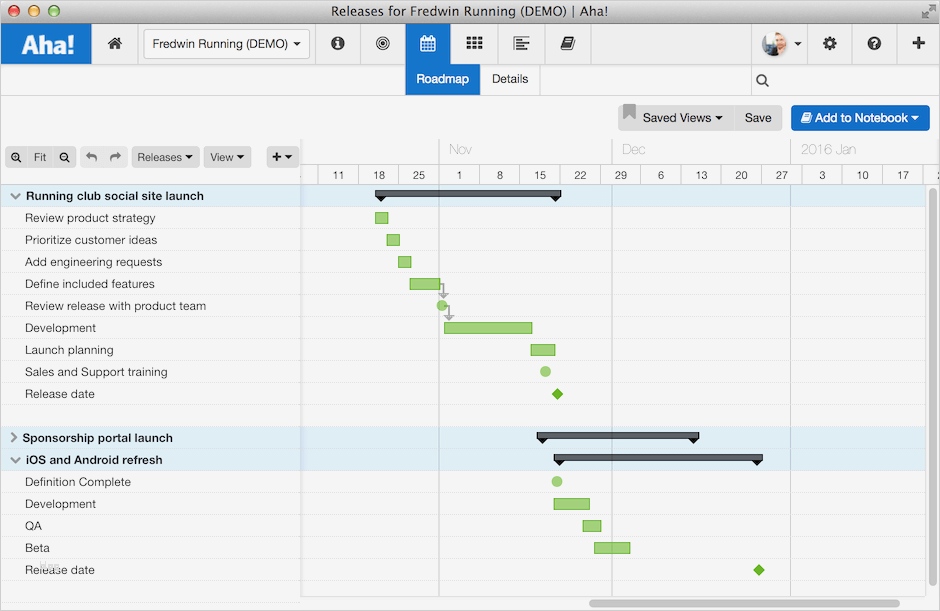Image resolution: width=940 pixels, height=611 pixels.
Task: Open the Releases filter dropdown
Action: click(165, 157)
